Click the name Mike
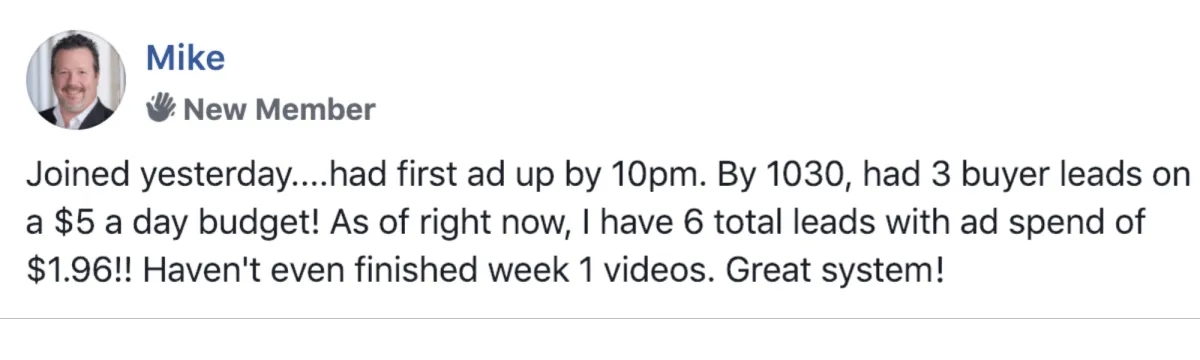The image size is (1200, 360). (x=186, y=58)
